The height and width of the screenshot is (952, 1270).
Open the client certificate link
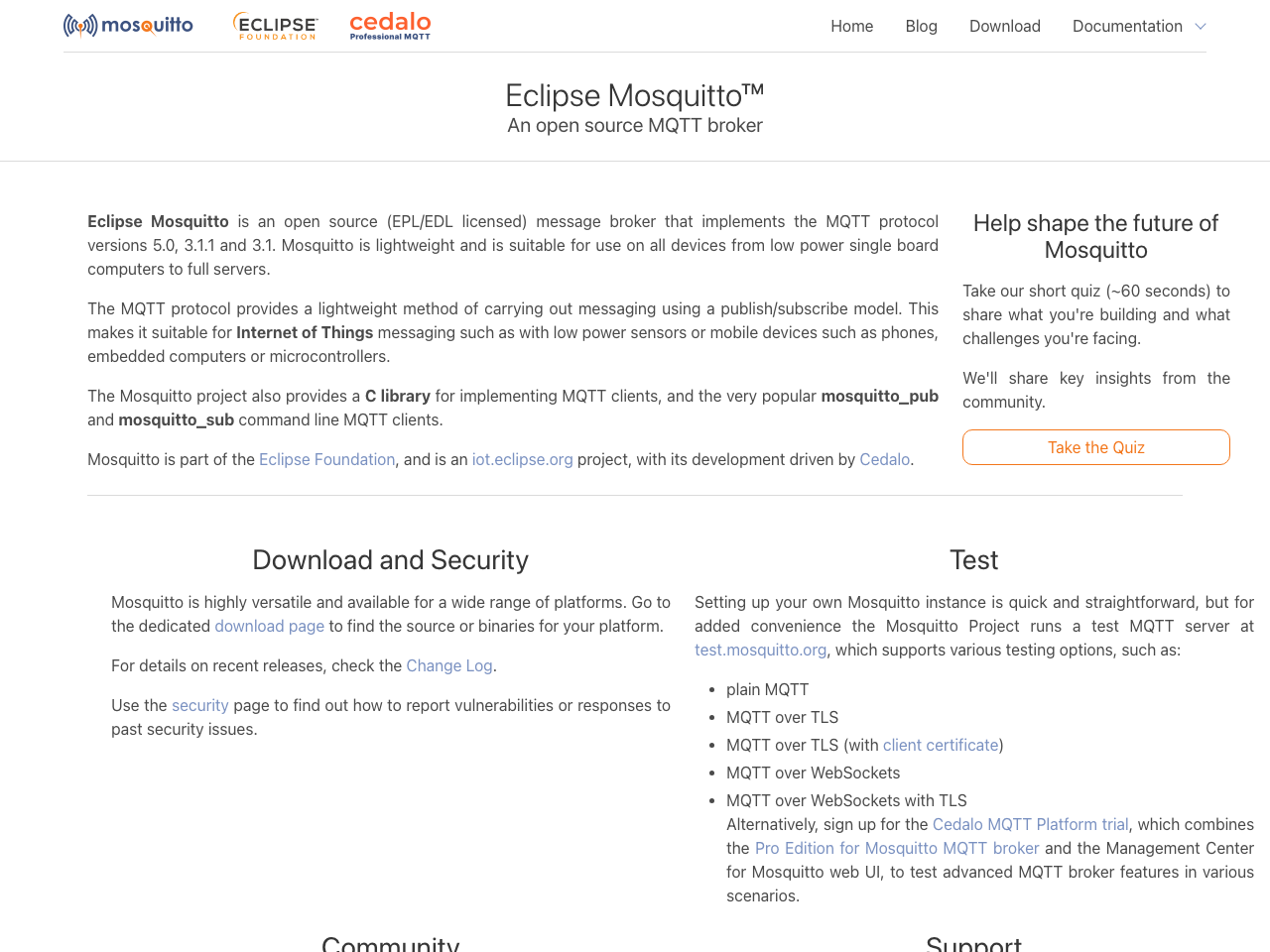click(x=940, y=744)
